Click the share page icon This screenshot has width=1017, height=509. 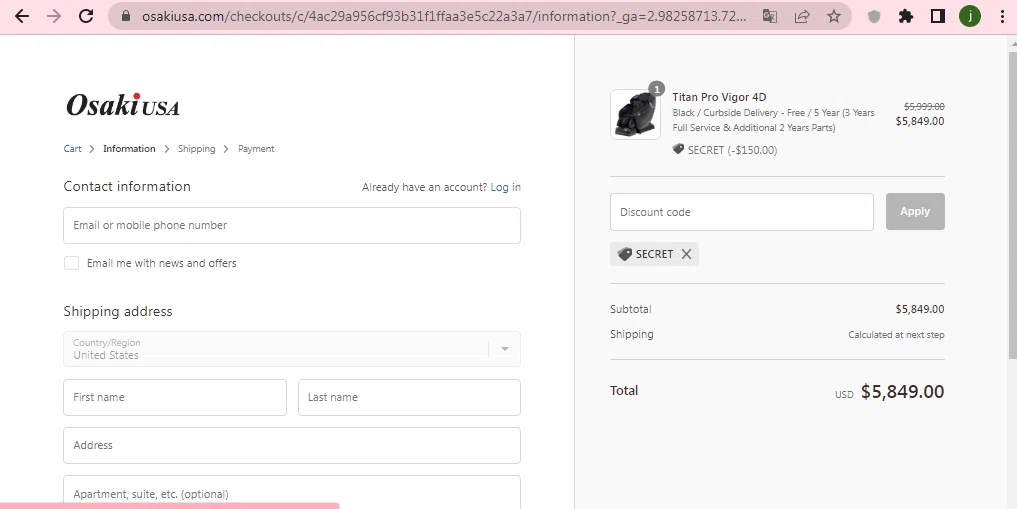coord(802,16)
